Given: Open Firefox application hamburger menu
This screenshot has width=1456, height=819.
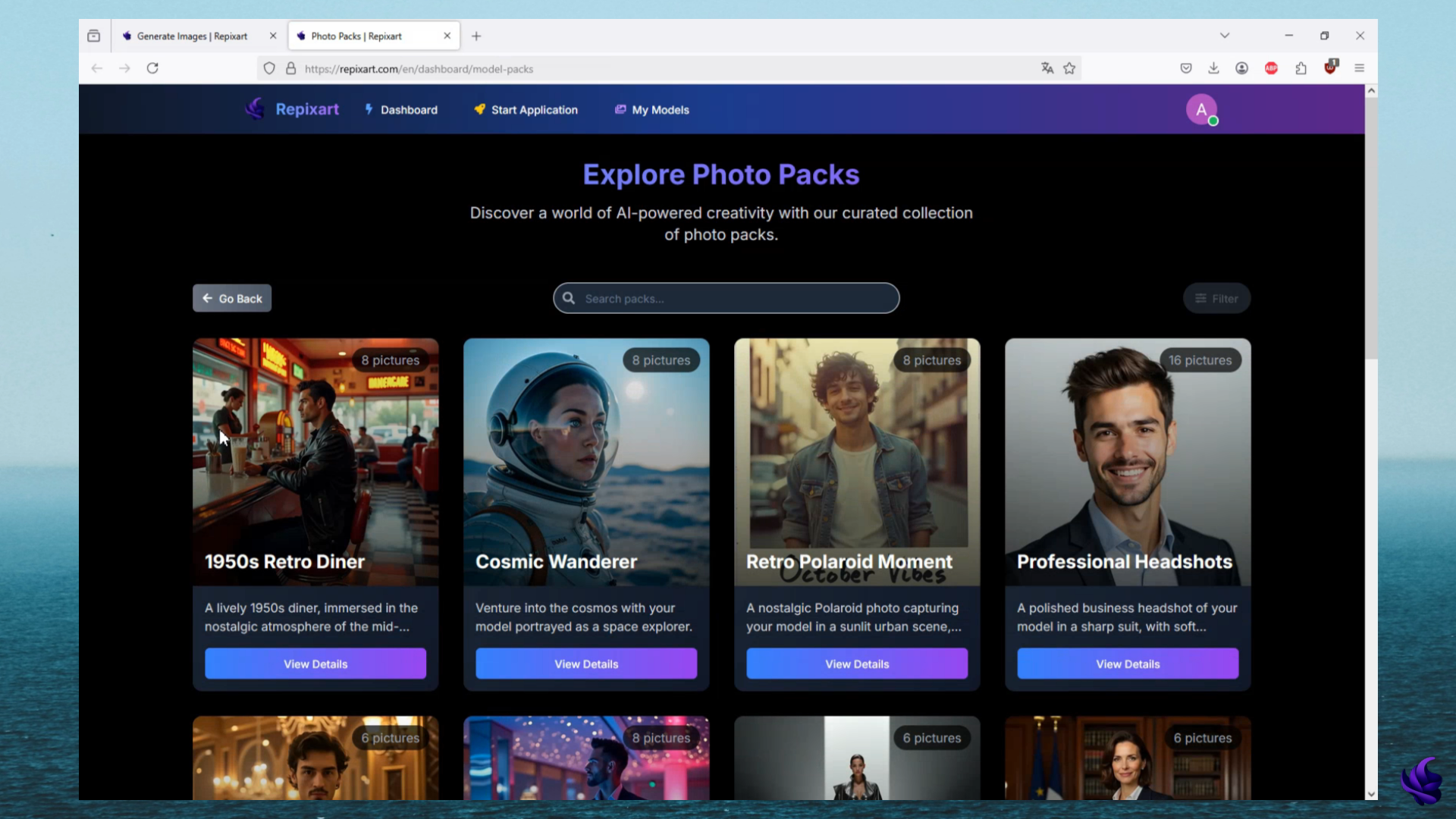Looking at the screenshot, I should click(x=1359, y=68).
